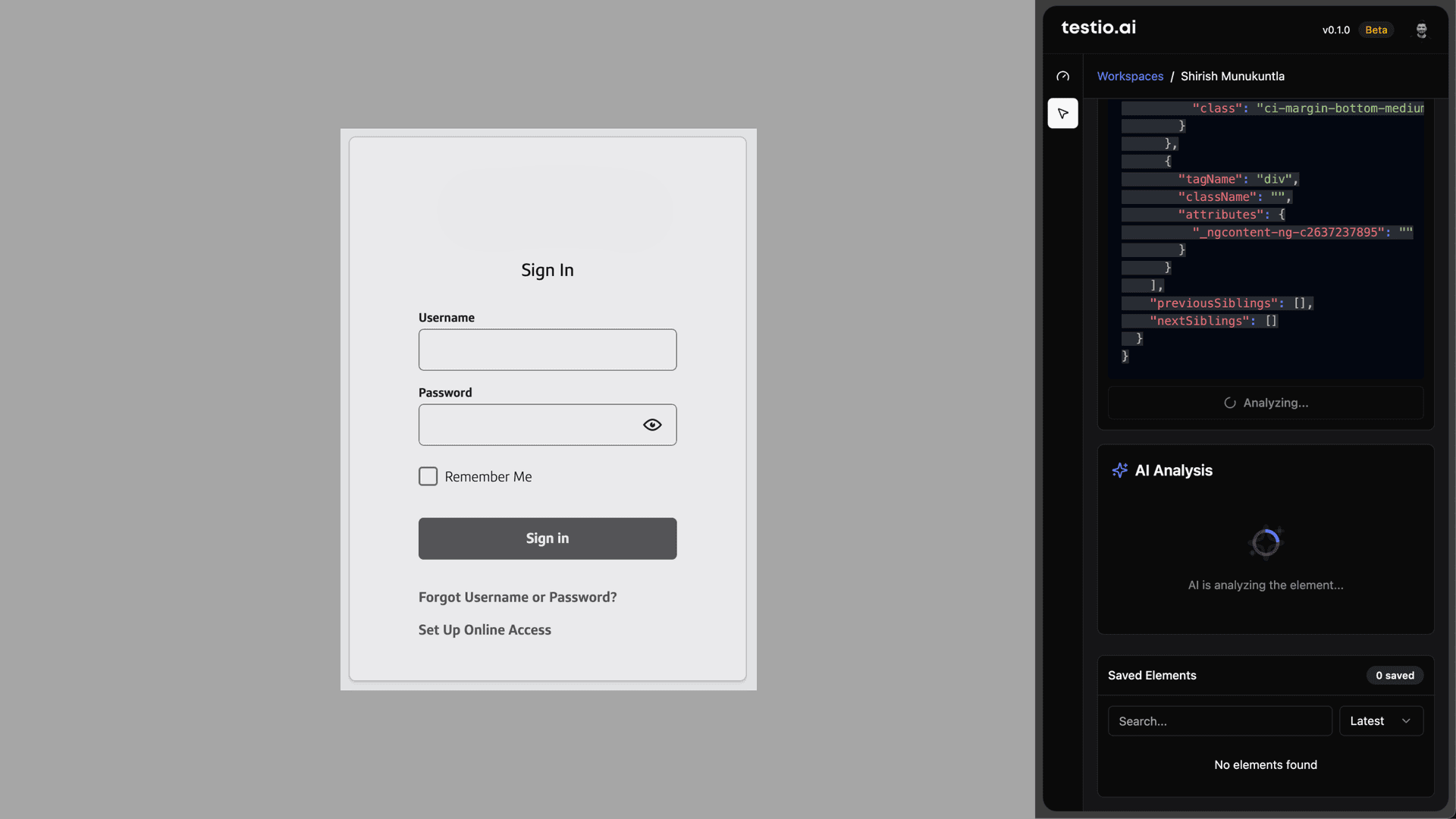Click the Beta badge
The image size is (1456, 819).
tap(1376, 30)
